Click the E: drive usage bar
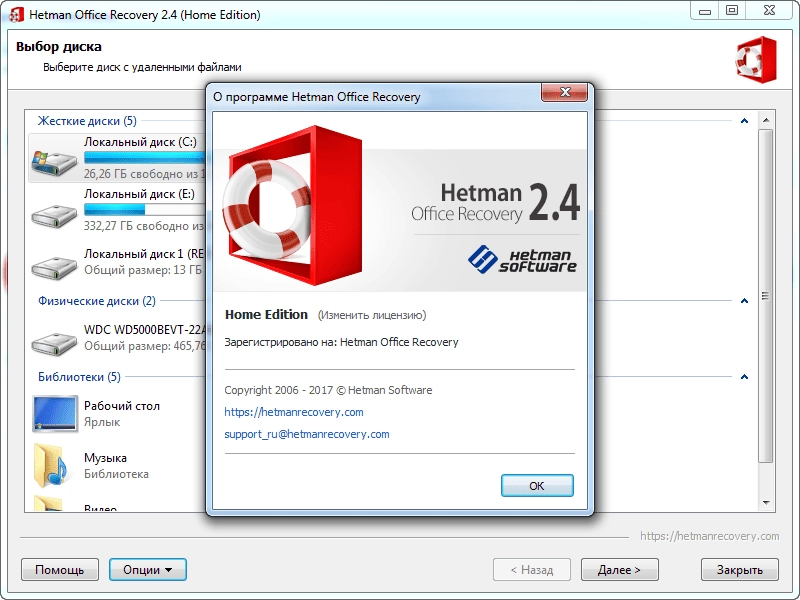Image resolution: width=800 pixels, height=600 pixels. pyautogui.click(x=145, y=209)
